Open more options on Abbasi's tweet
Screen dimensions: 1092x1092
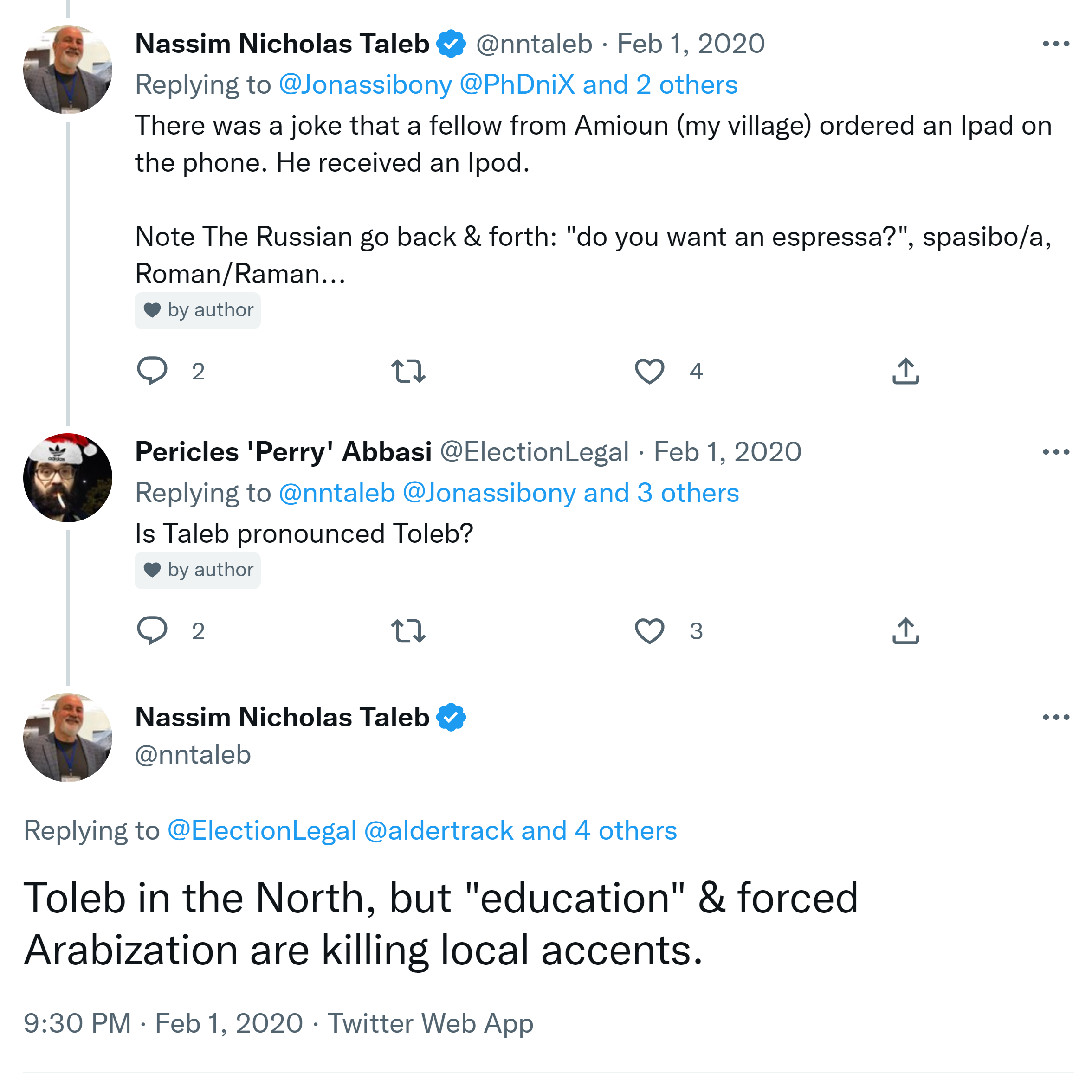(x=1055, y=452)
